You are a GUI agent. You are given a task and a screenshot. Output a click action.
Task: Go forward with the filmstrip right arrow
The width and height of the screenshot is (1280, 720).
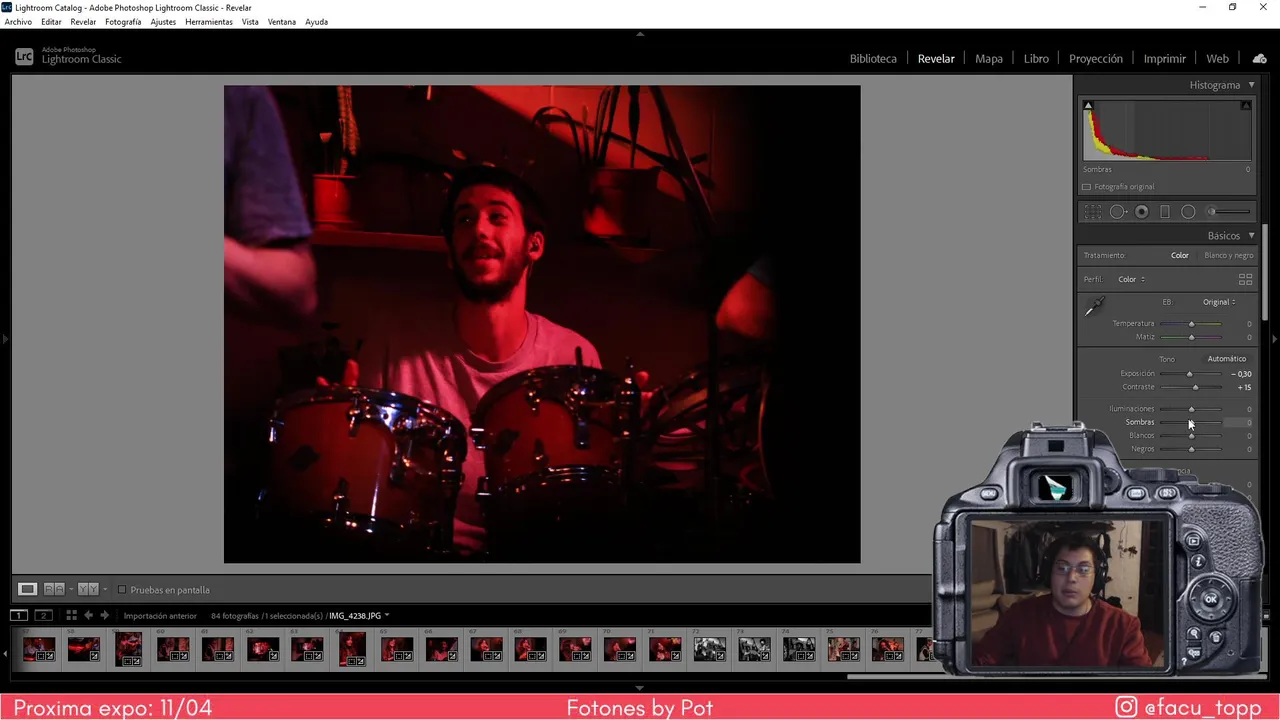coord(104,615)
